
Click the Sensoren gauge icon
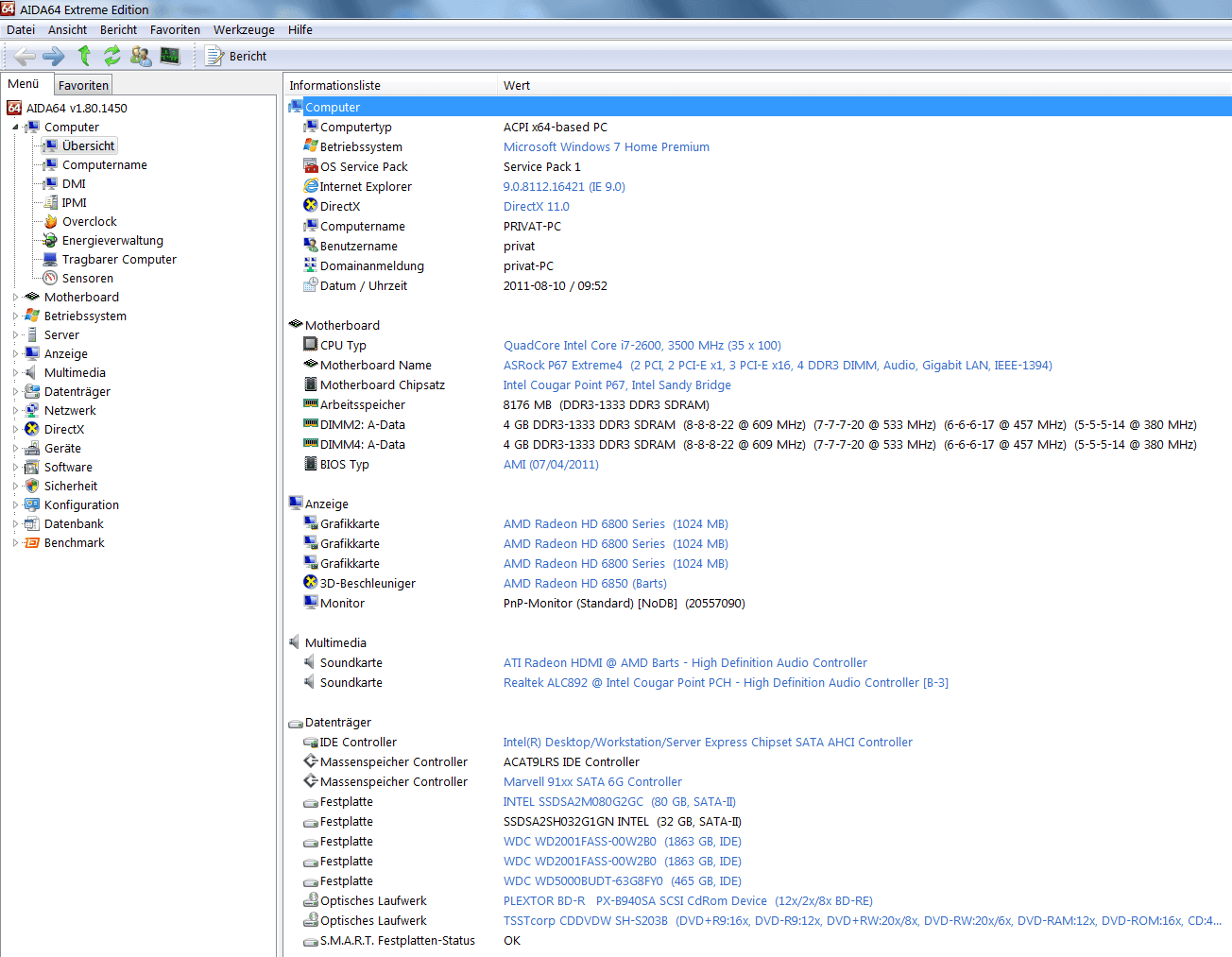50,279
